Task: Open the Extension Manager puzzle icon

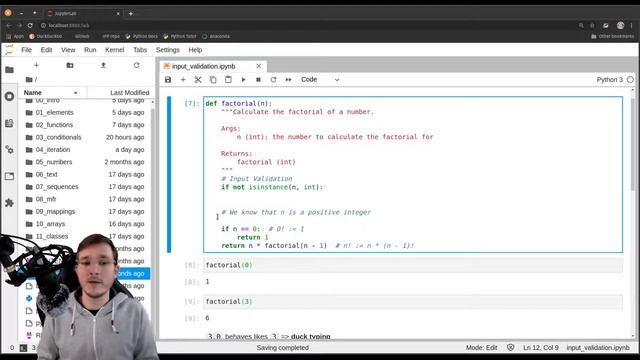Action: tap(9, 203)
